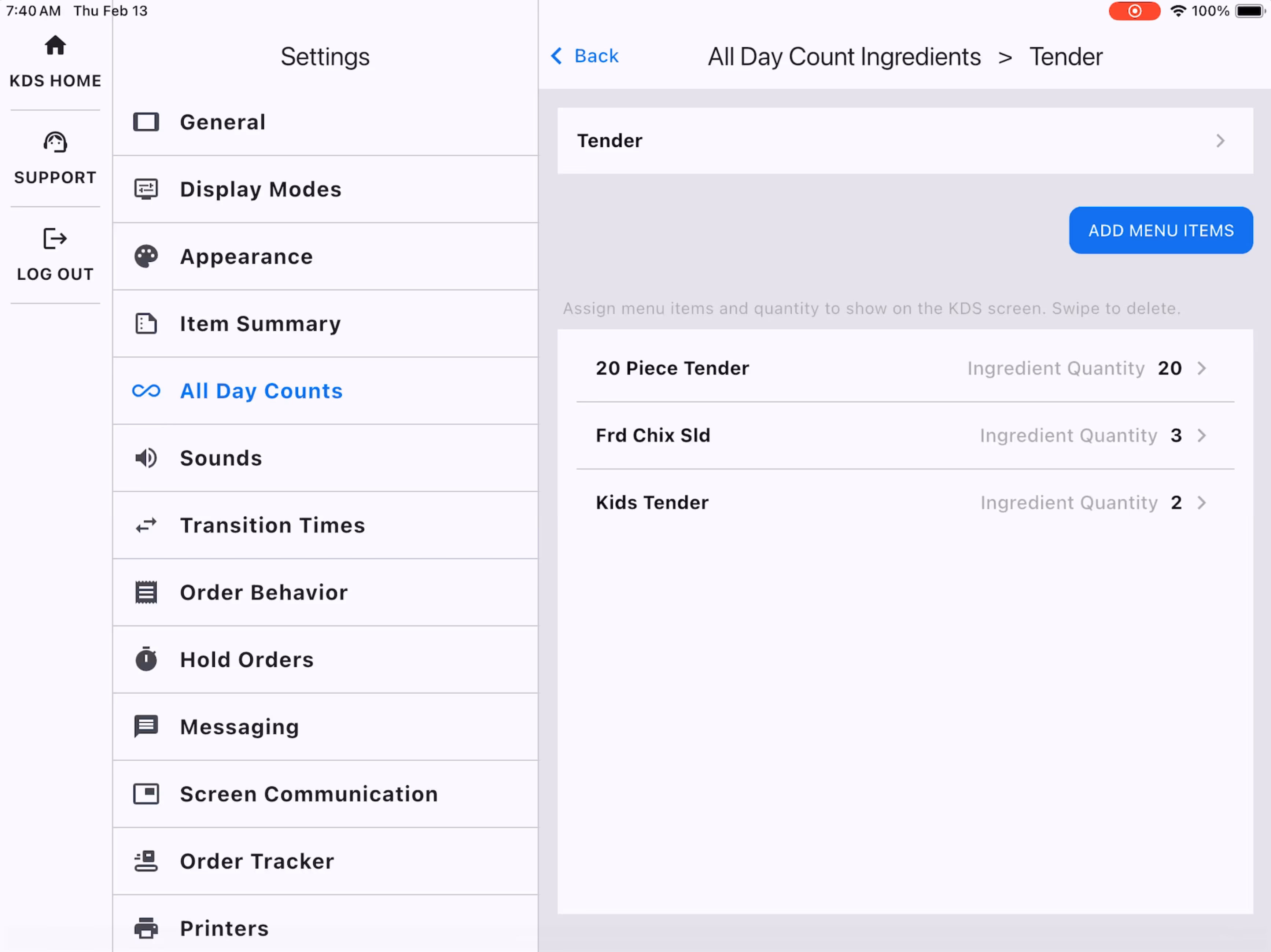Open Order Tracker settings
Screen dimensions: 1271x952
325,861
